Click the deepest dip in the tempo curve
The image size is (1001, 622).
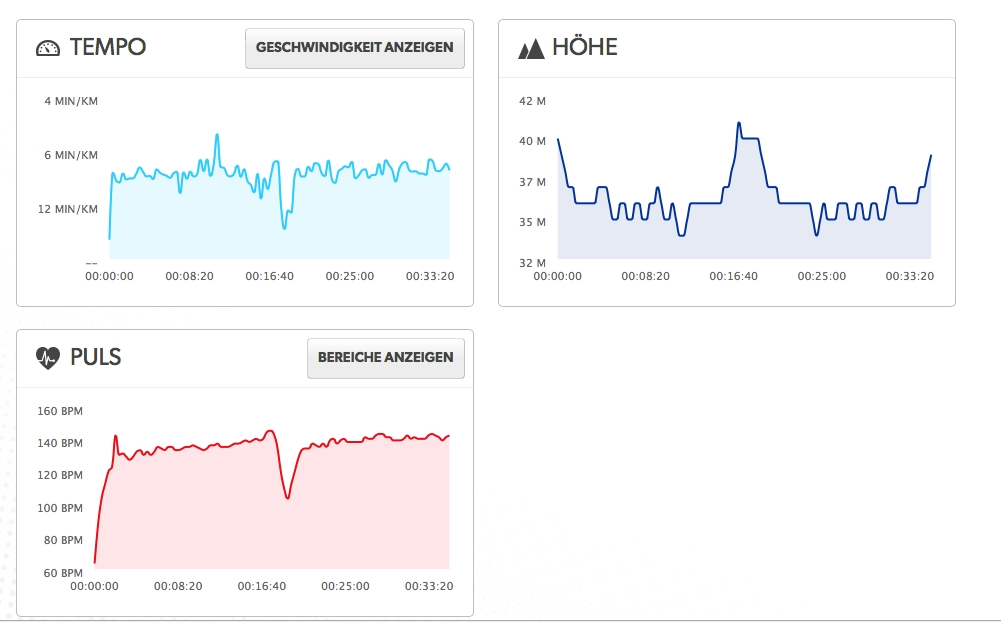(x=284, y=227)
